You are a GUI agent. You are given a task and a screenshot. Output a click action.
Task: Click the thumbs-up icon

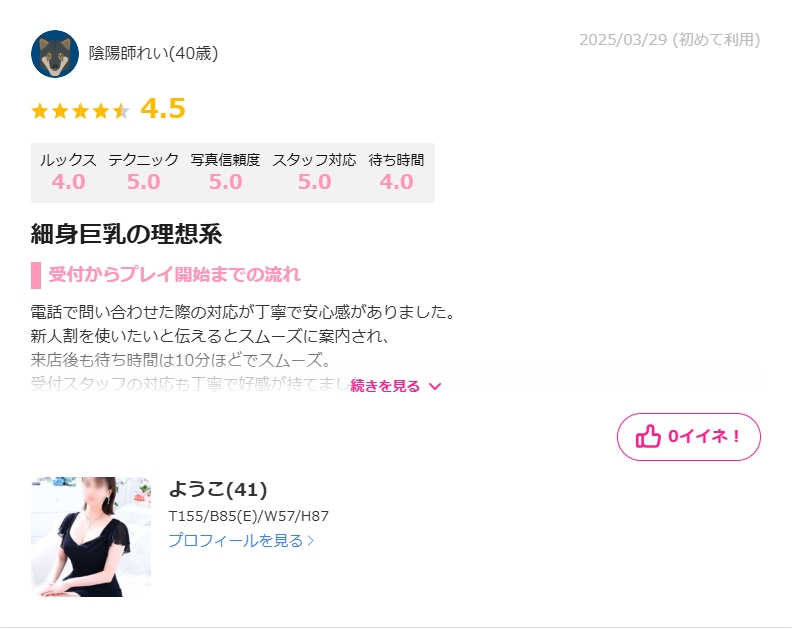pyautogui.click(x=648, y=436)
